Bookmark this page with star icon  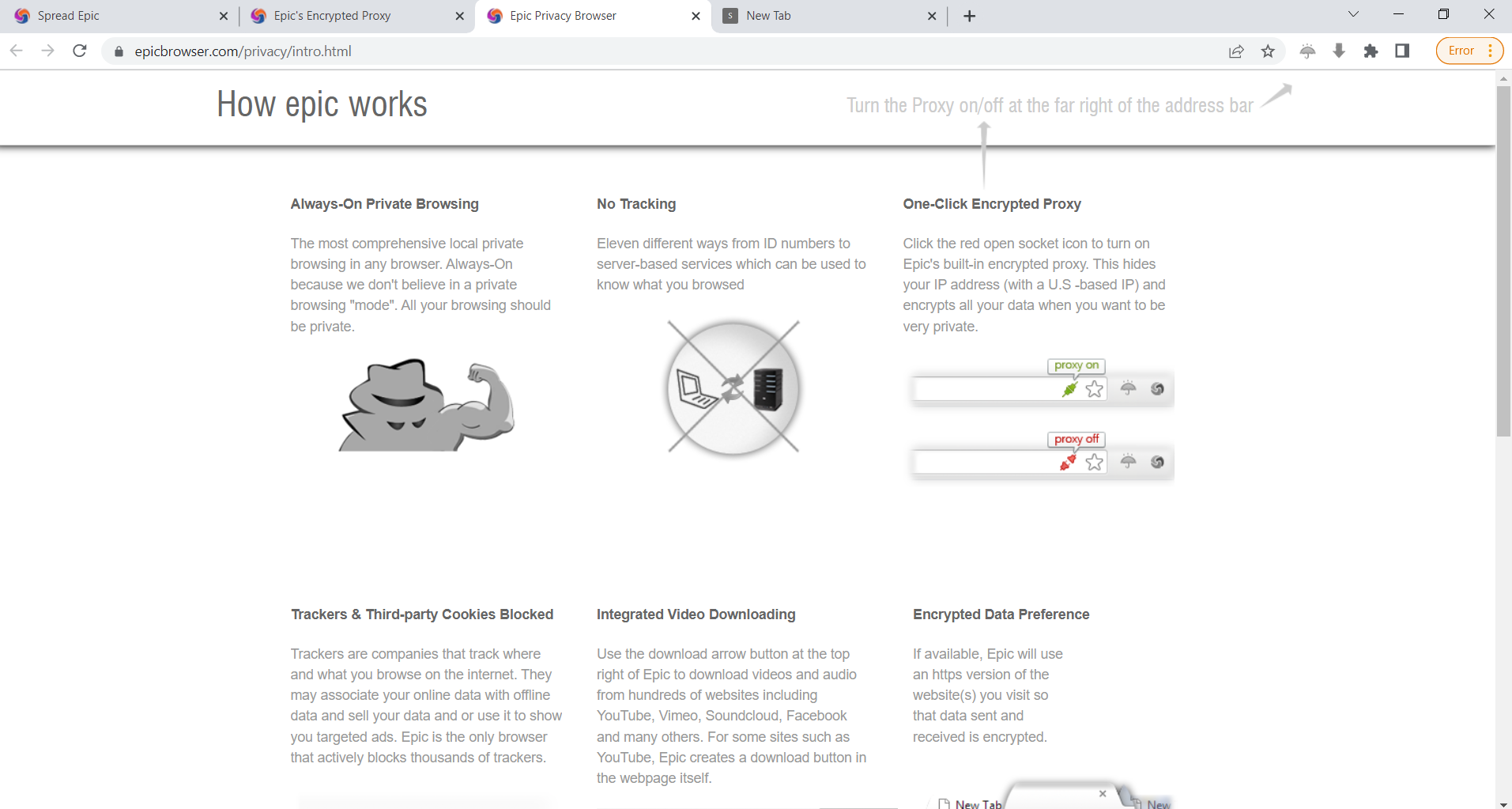coord(1268,51)
